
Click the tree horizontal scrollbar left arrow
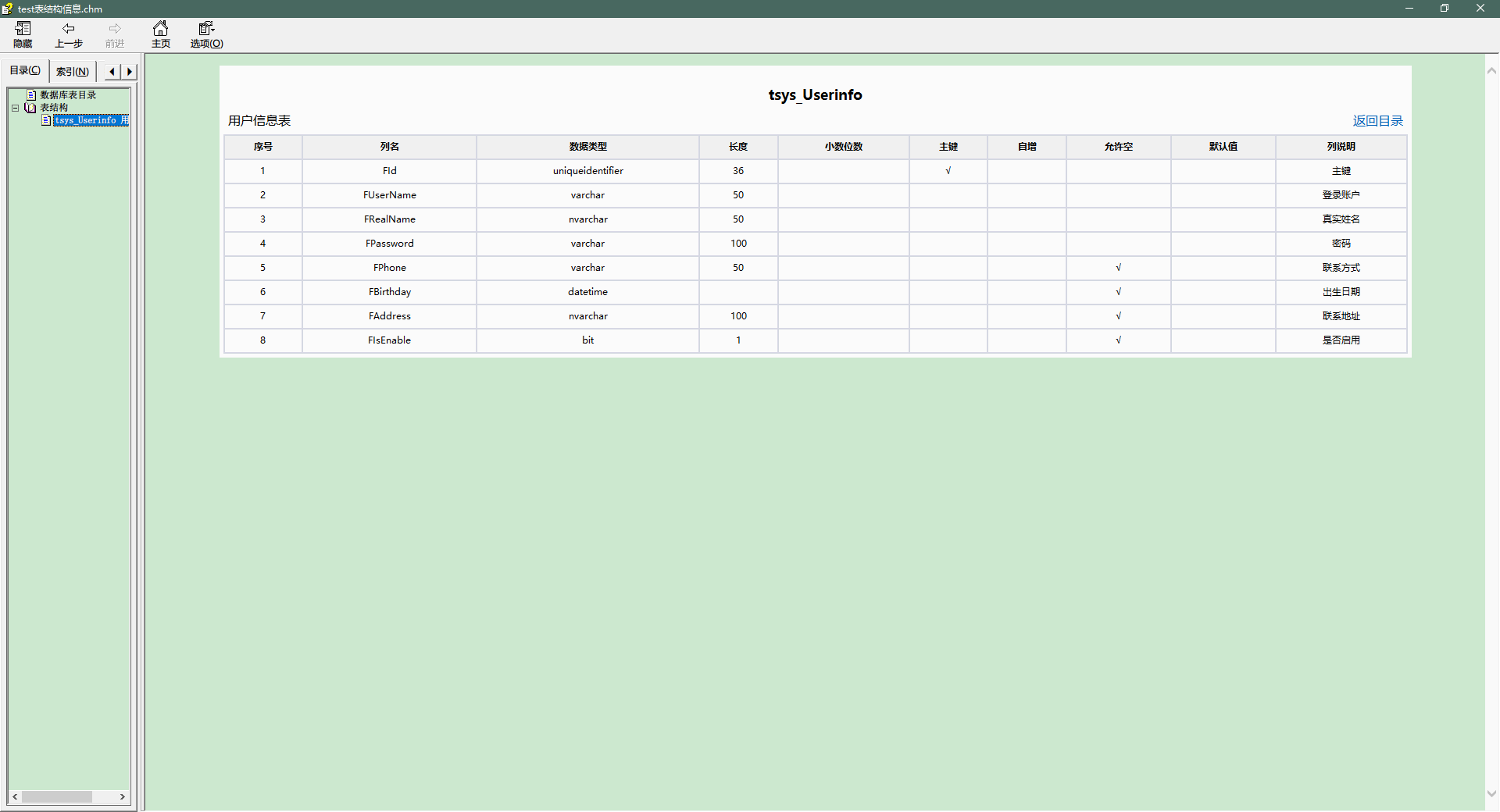(15, 796)
